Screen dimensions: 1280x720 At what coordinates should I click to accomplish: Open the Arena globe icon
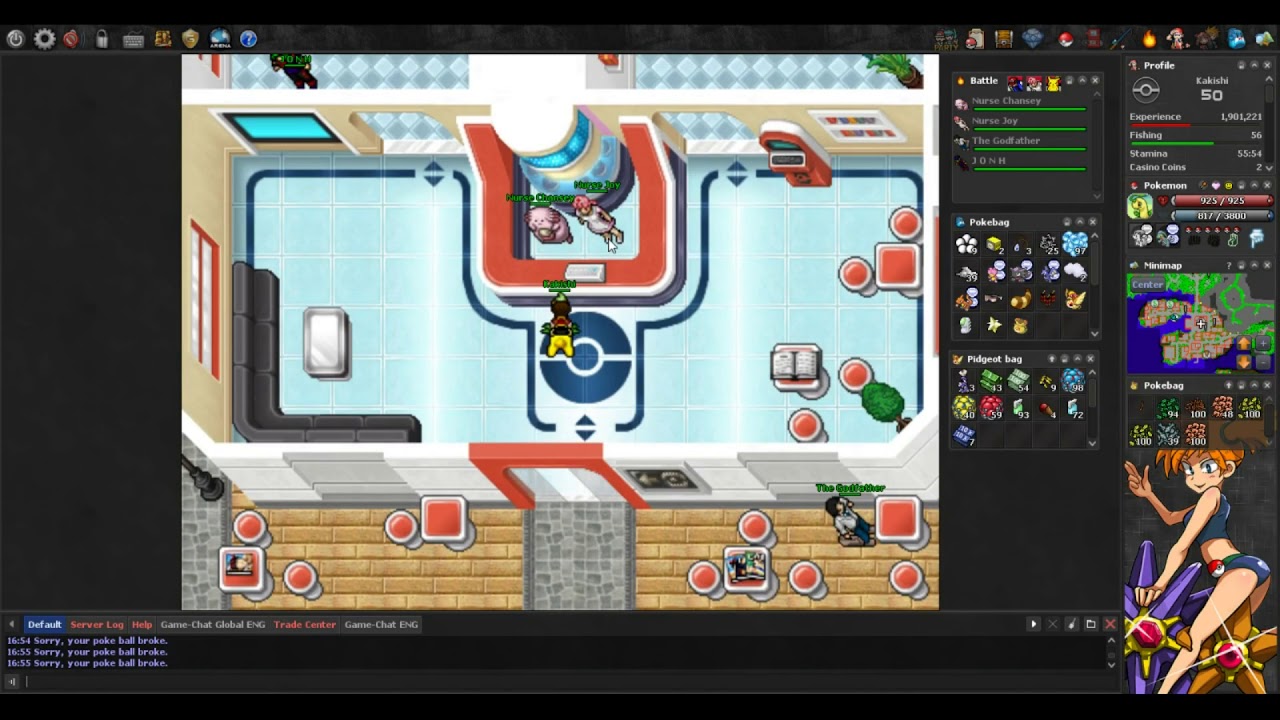point(219,39)
